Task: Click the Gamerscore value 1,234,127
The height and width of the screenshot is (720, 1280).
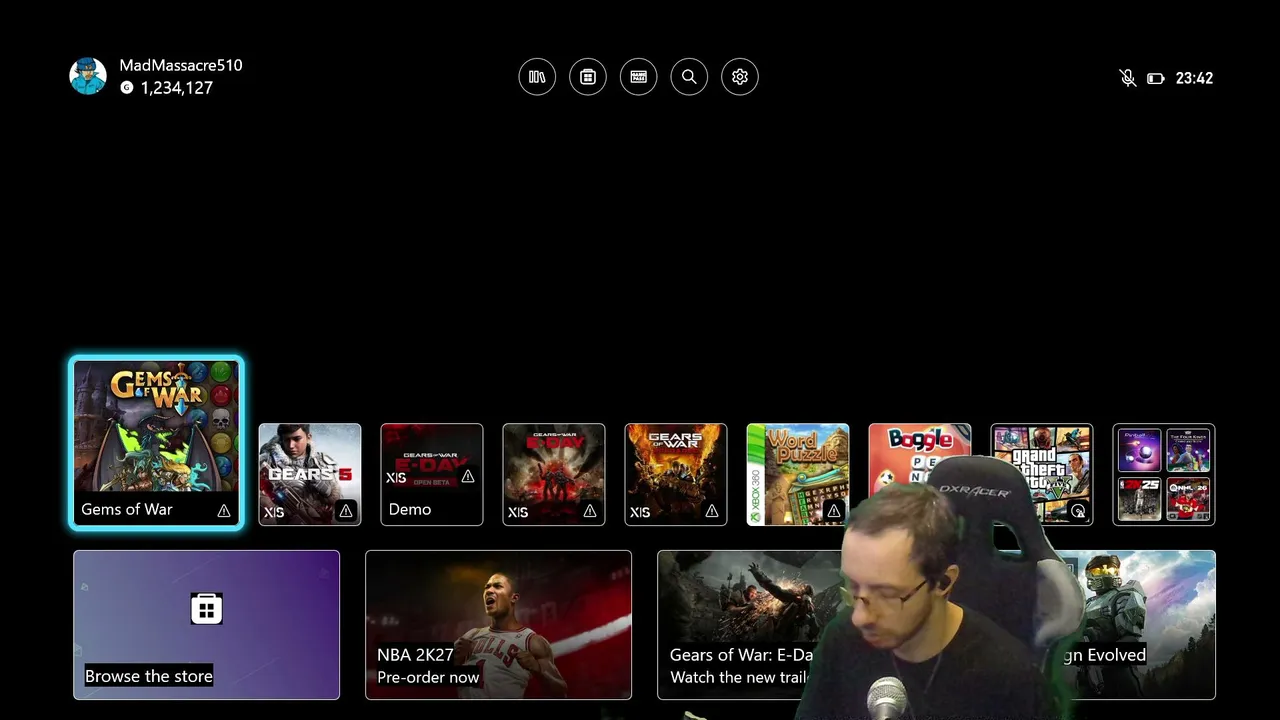Action: point(177,88)
